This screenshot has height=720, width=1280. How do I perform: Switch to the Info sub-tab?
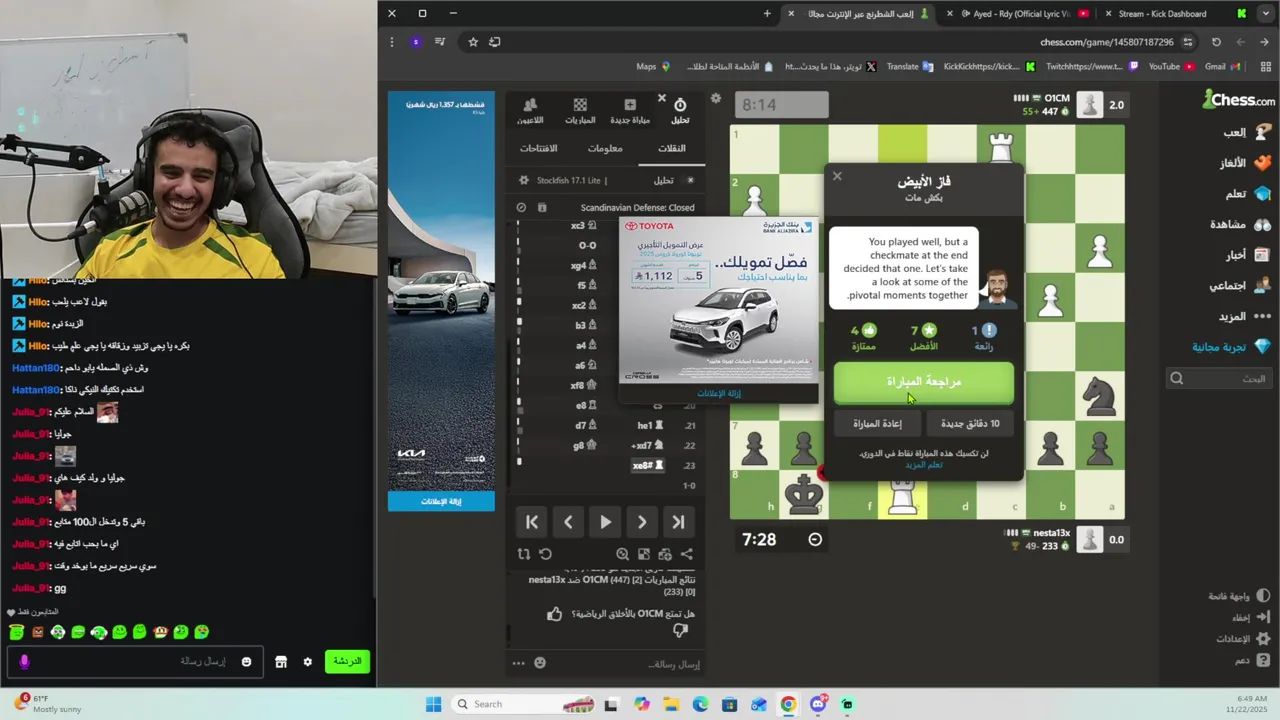tap(605, 148)
